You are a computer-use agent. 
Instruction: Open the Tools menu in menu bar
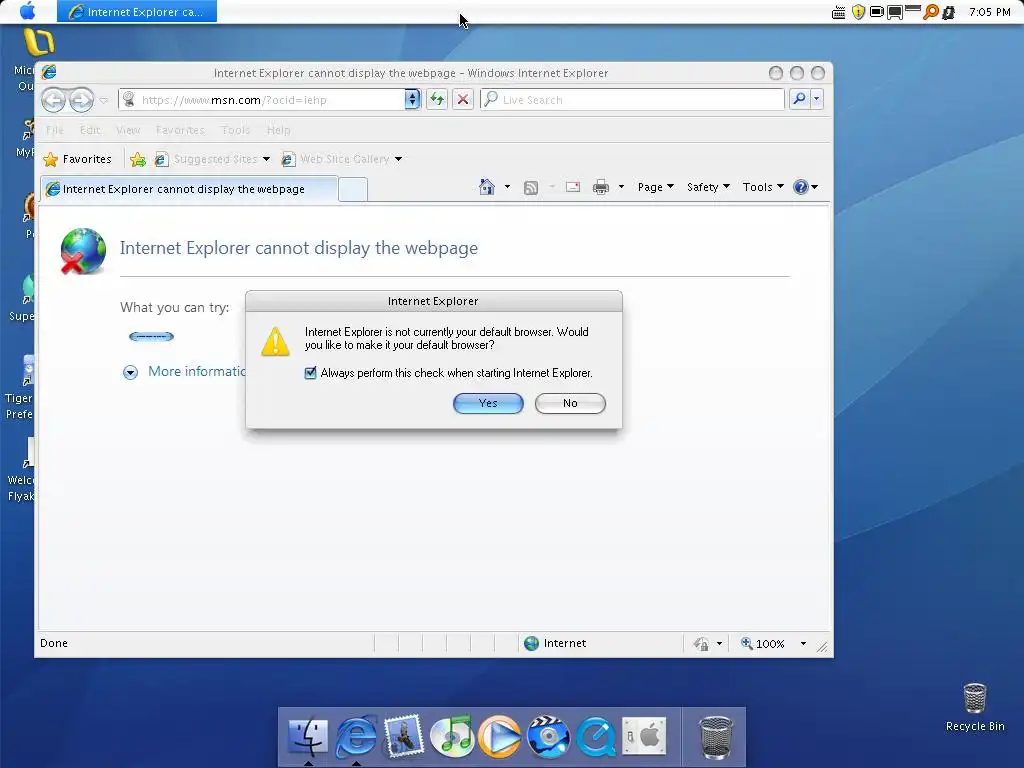(235, 130)
